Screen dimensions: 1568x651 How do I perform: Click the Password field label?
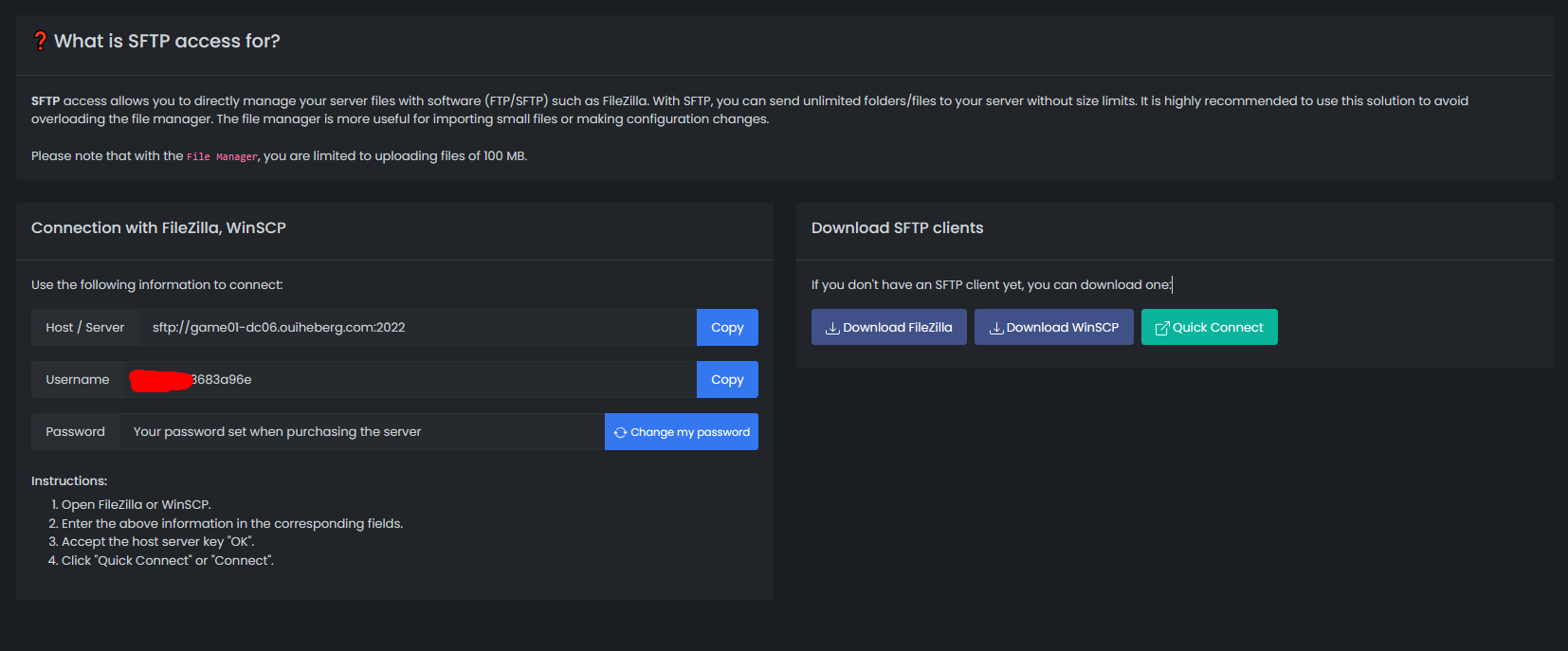coord(75,431)
